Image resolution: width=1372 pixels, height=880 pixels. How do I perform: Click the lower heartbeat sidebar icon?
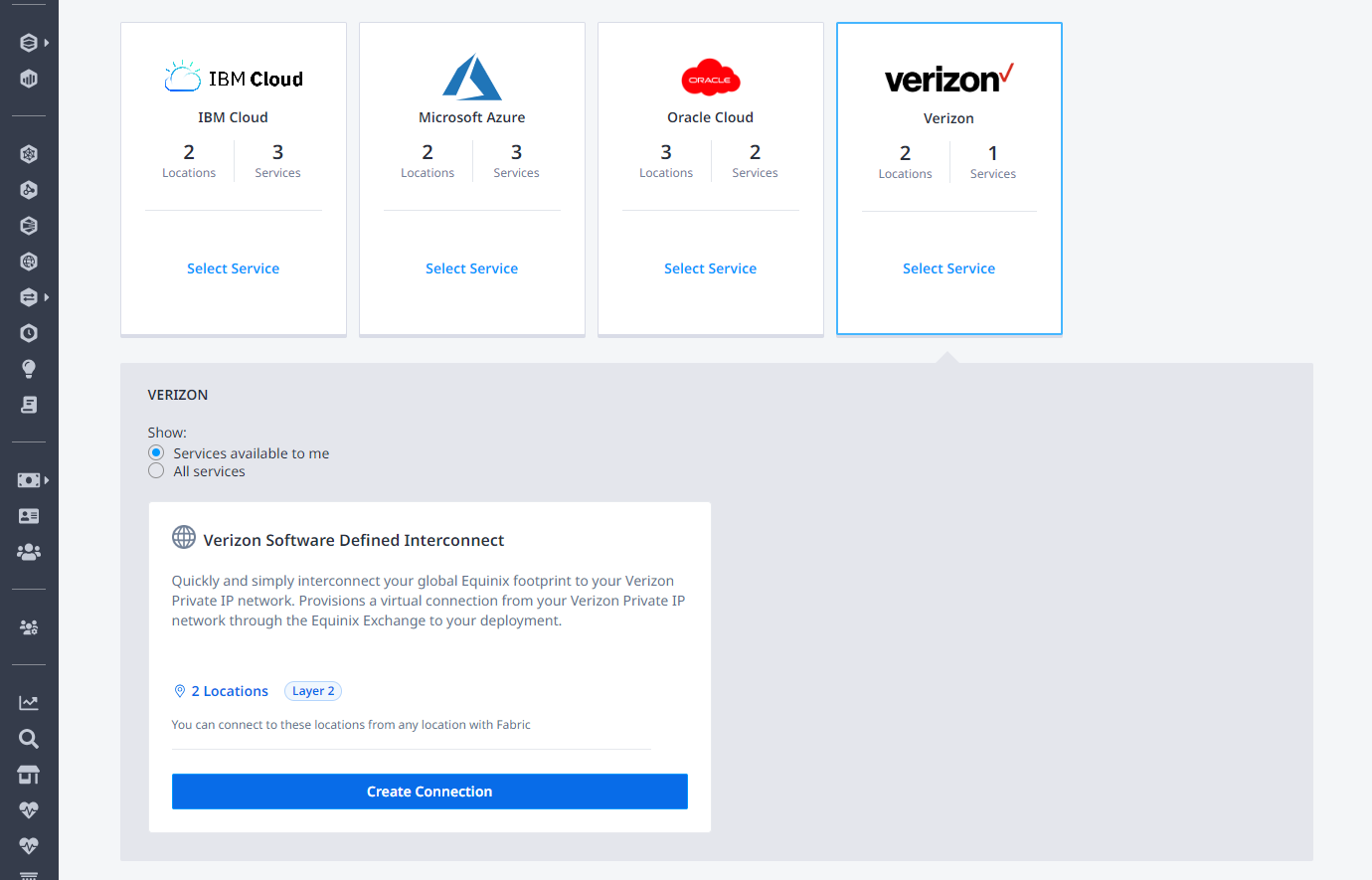tap(29, 846)
